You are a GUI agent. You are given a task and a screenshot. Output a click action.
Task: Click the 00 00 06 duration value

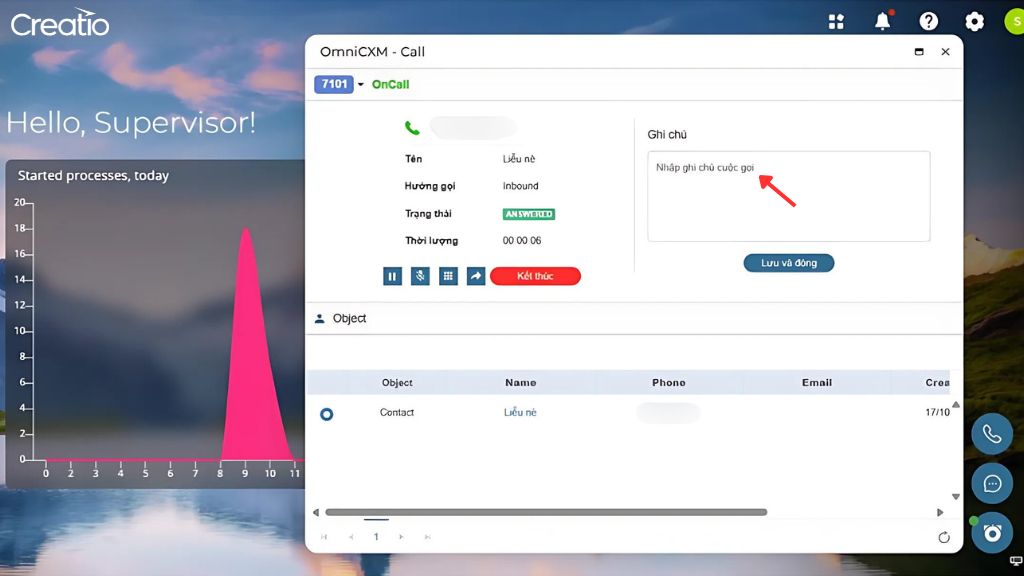click(522, 240)
